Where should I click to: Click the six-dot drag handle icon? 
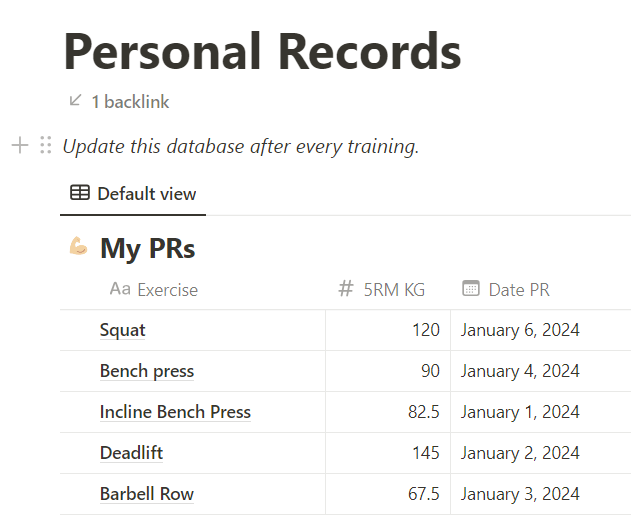[x=45, y=146]
